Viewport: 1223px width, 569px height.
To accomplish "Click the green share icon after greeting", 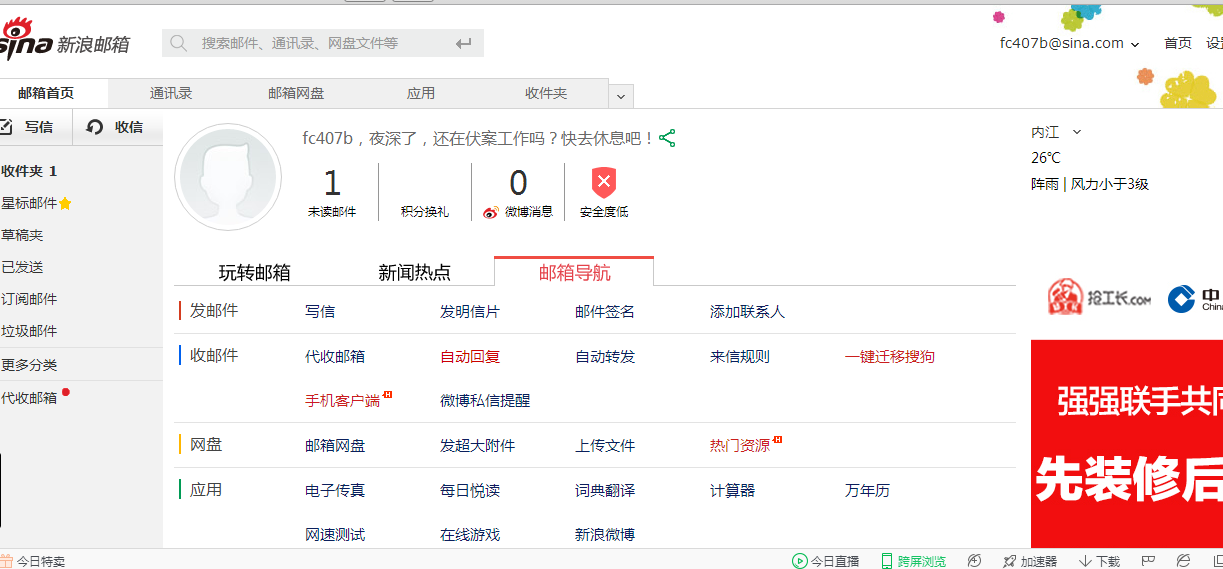I will pyautogui.click(x=667, y=138).
